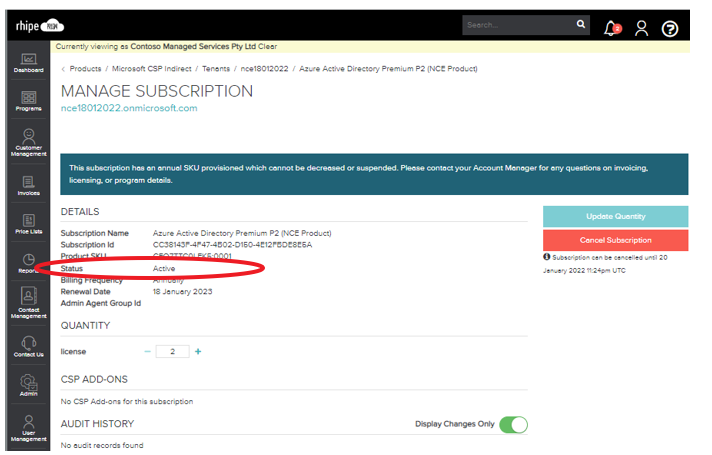Image resolution: width=712 pixels, height=455 pixels.
Task: Open the user profile icon
Action: (641, 28)
